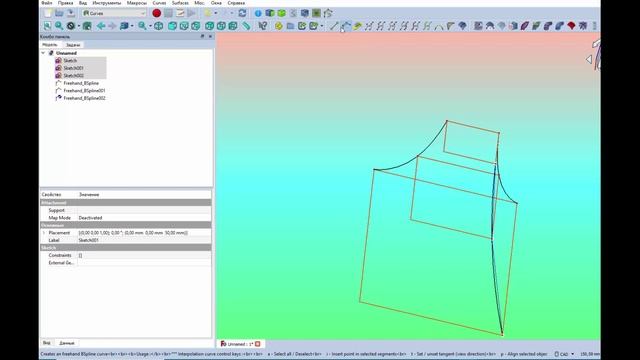
Task: Select Freehand_BSpline tree item
Action: pos(81,83)
